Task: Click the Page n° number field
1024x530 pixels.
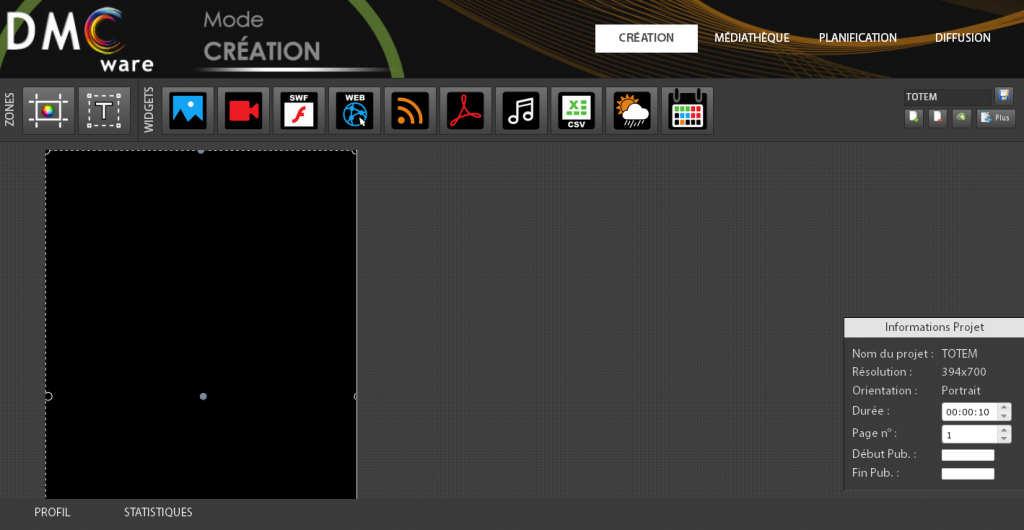Action: (969, 434)
